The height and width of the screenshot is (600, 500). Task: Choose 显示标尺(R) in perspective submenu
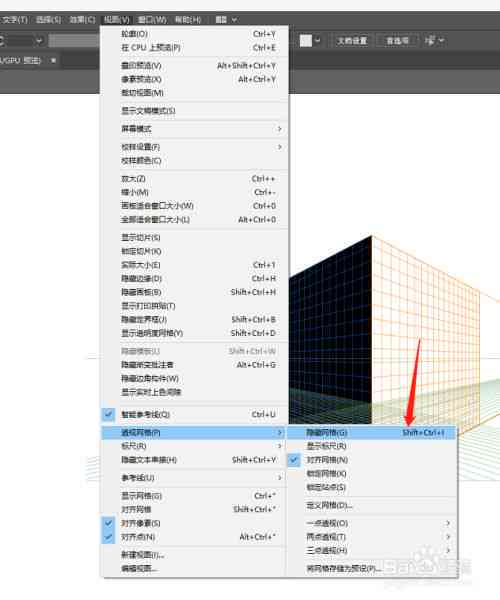pos(372,446)
